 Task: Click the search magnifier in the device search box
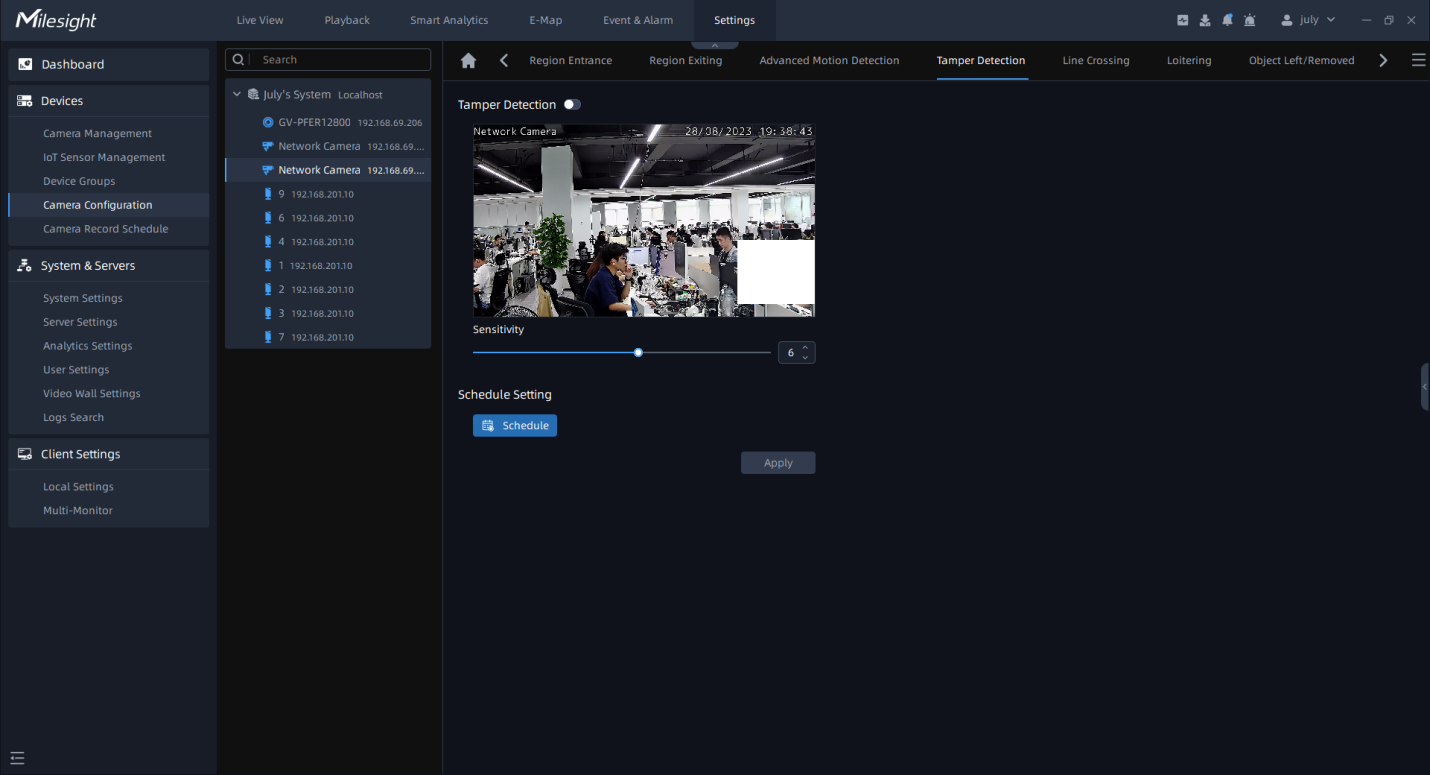click(x=237, y=59)
